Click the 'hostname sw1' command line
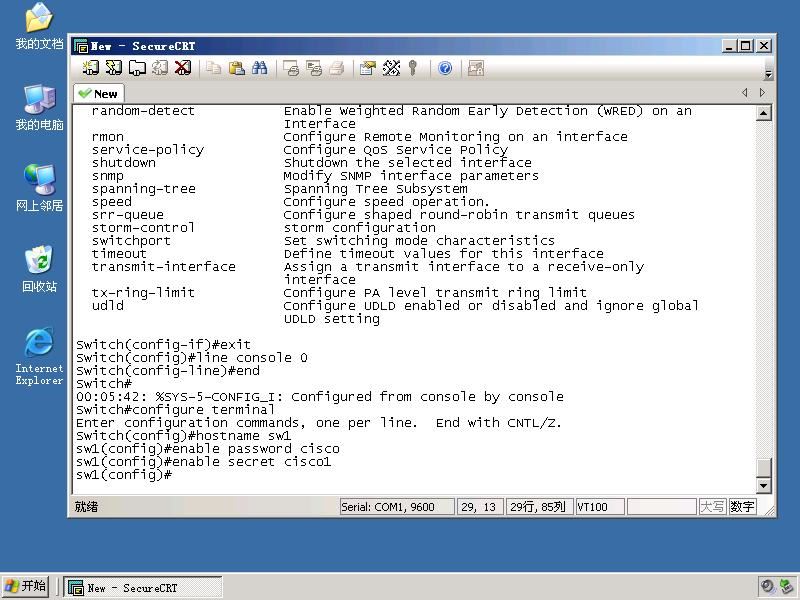 click(x=184, y=436)
